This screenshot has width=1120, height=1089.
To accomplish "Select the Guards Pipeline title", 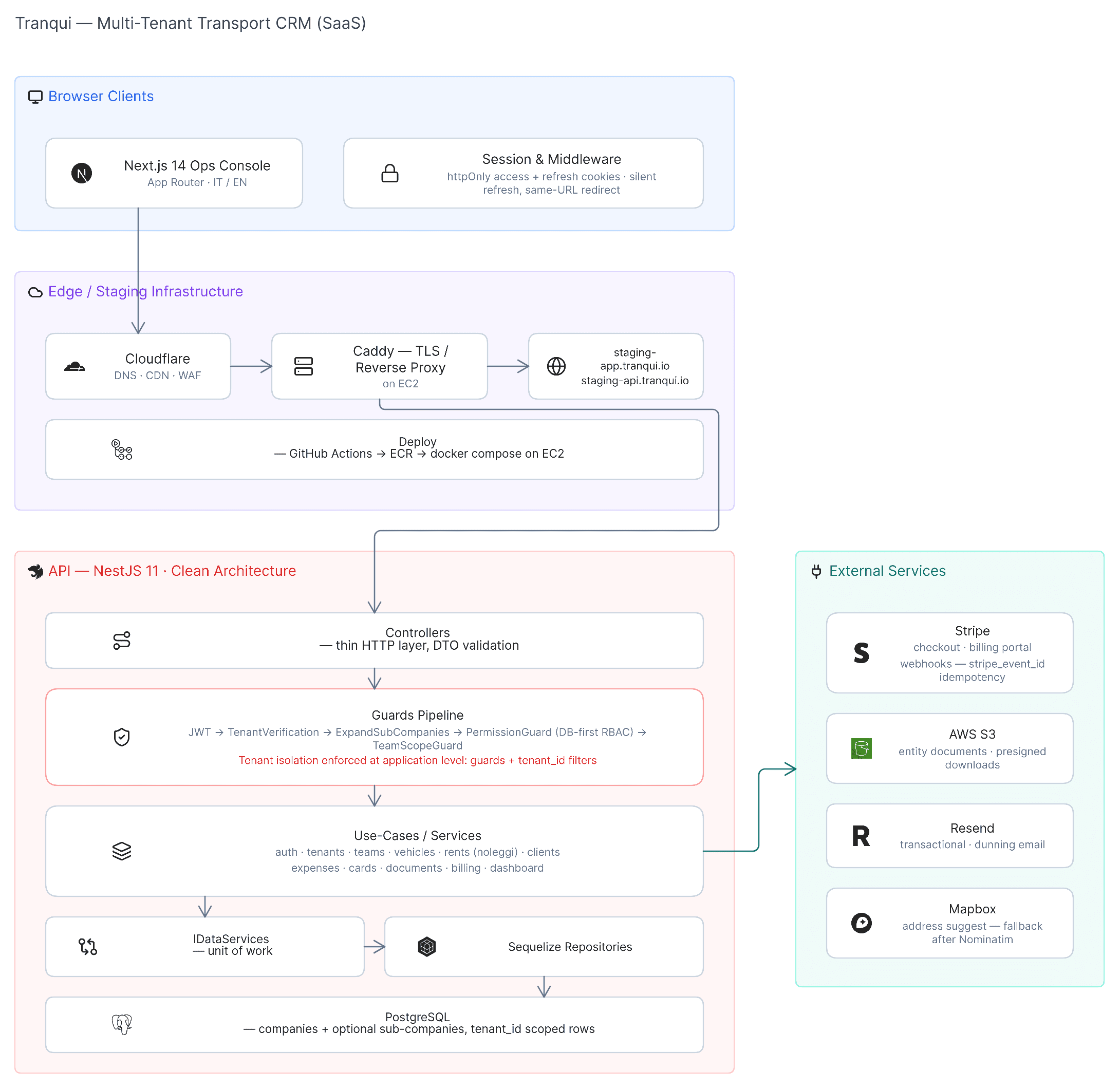I will pos(418,715).
